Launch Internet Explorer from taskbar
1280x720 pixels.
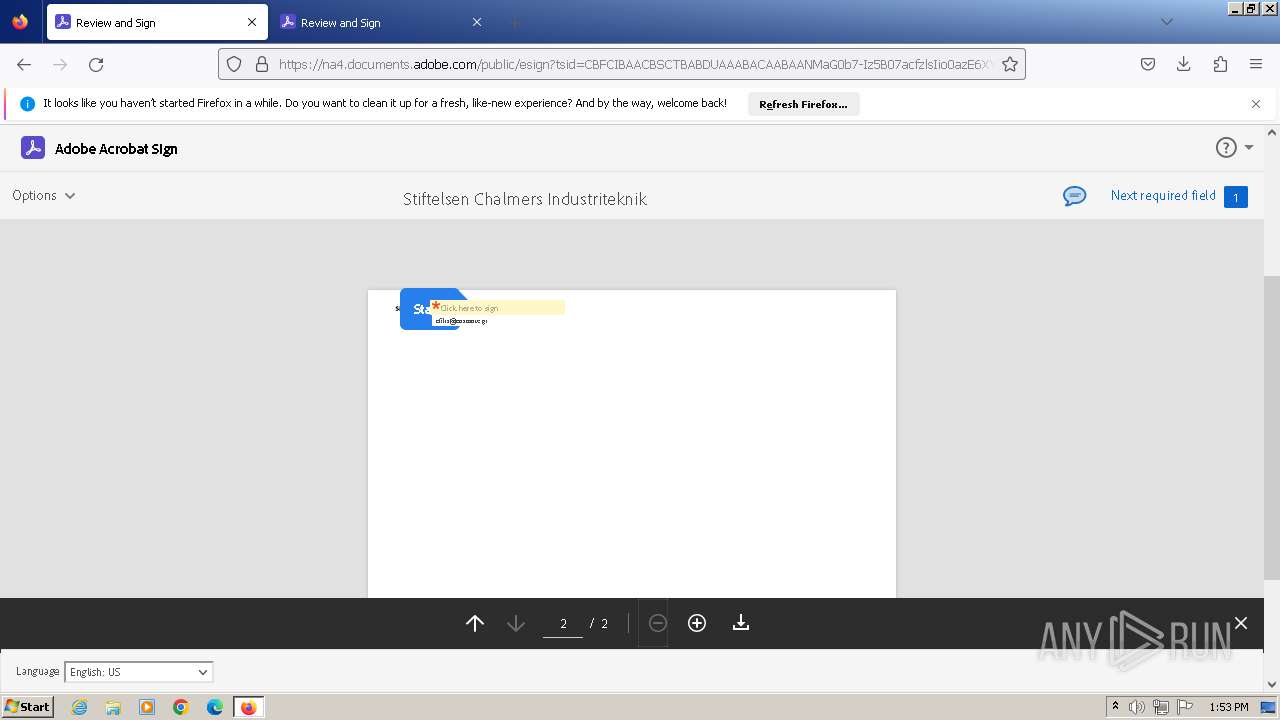click(79, 707)
